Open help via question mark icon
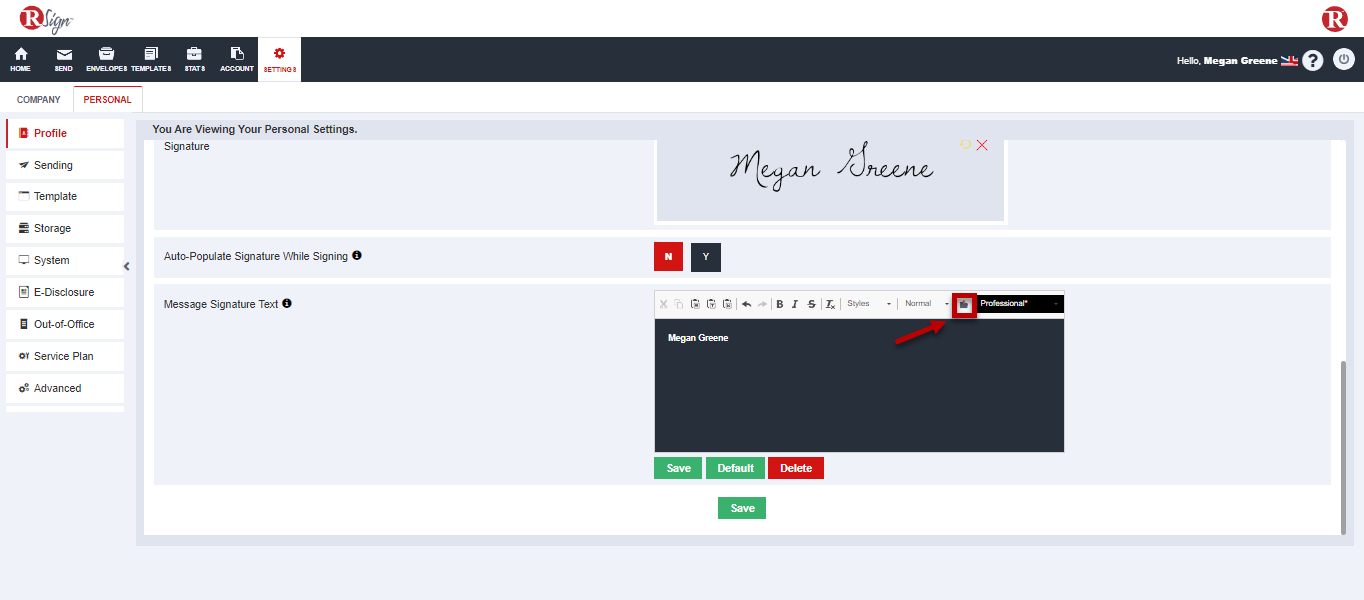 [x=1313, y=60]
